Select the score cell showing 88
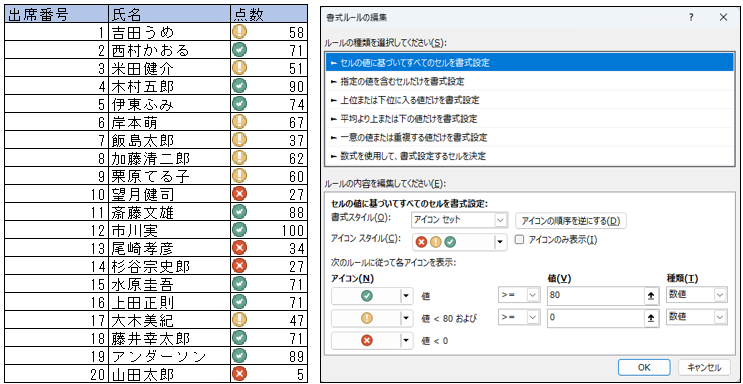Image resolution: width=743 pixels, height=384 pixels. click(x=269, y=212)
